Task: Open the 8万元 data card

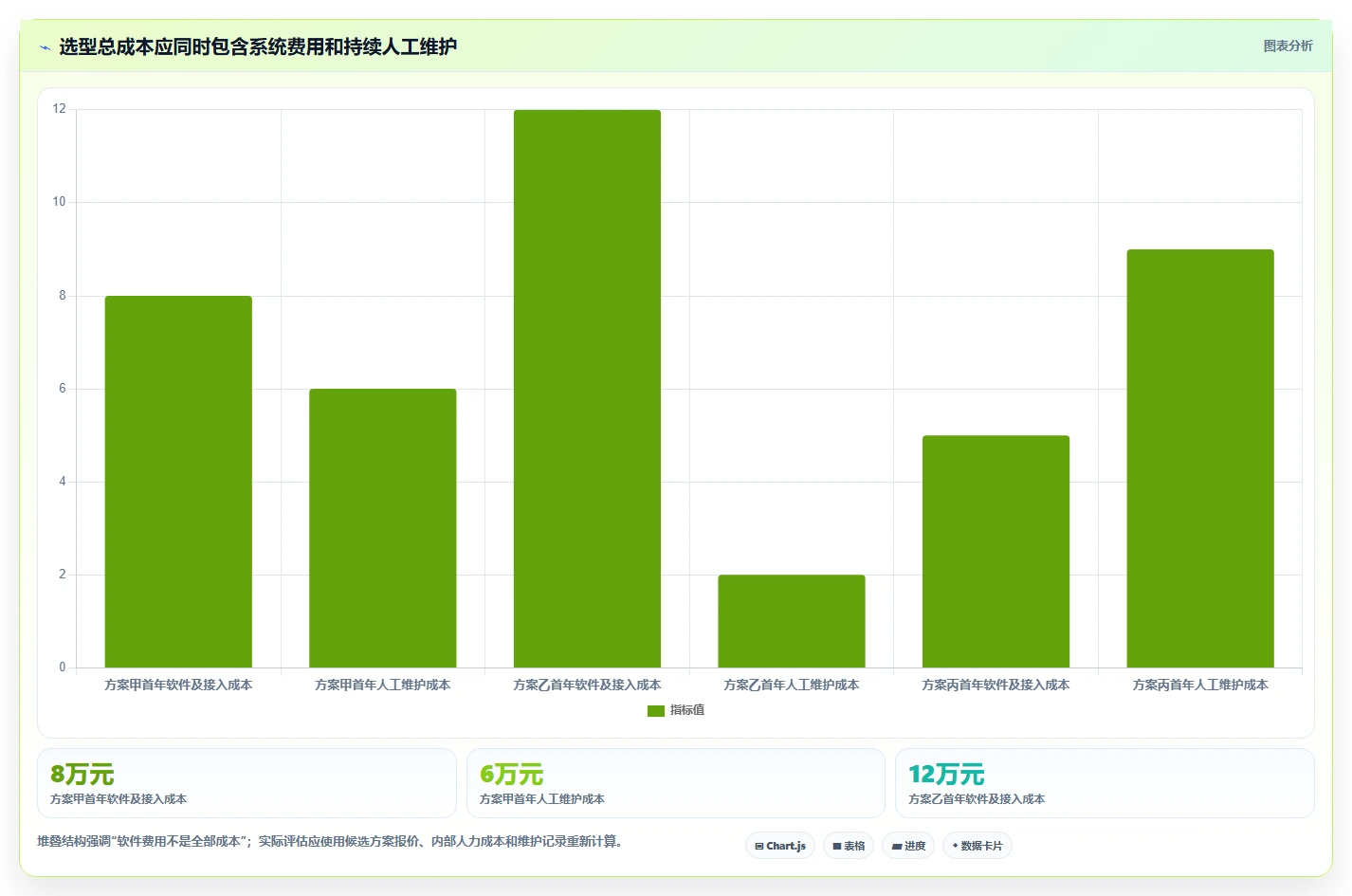Action: [x=247, y=783]
